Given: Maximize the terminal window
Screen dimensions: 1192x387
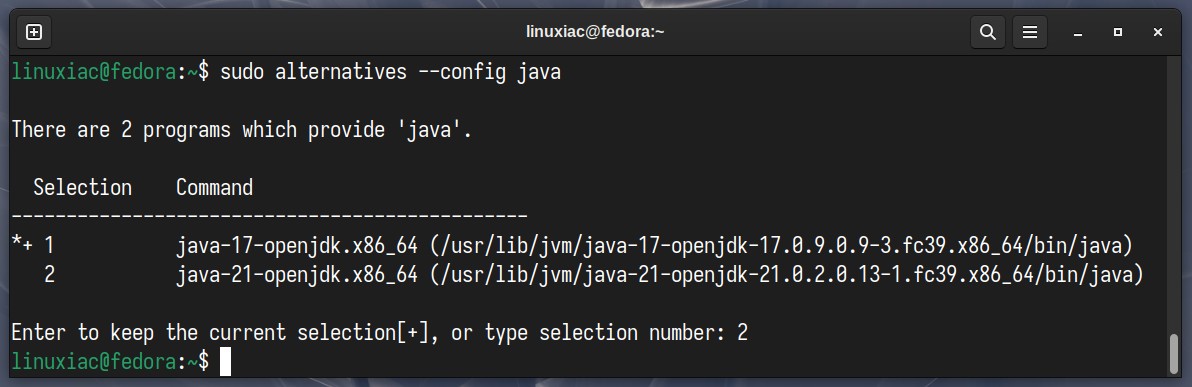Looking at the screenshot, I should [x=1118, y=32].
